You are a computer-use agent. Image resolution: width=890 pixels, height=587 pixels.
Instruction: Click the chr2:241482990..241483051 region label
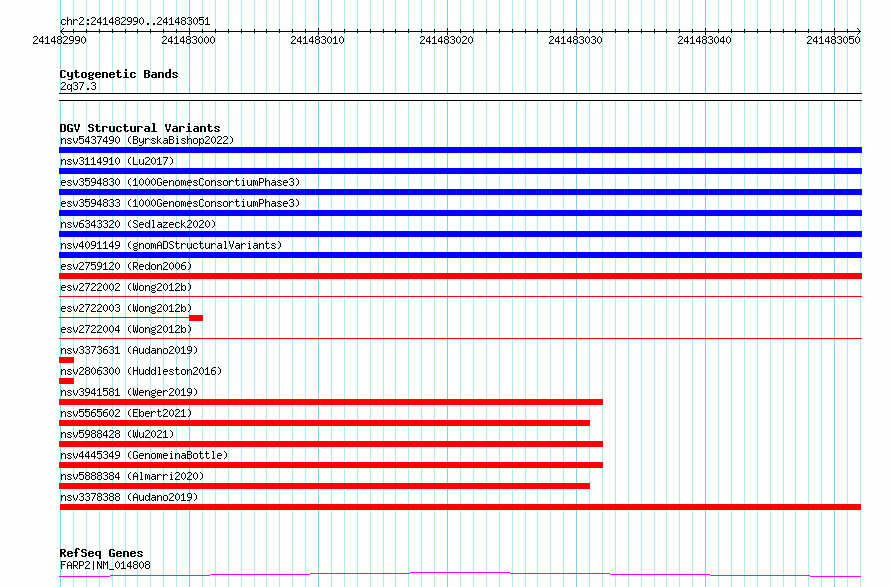click(135, 22)
